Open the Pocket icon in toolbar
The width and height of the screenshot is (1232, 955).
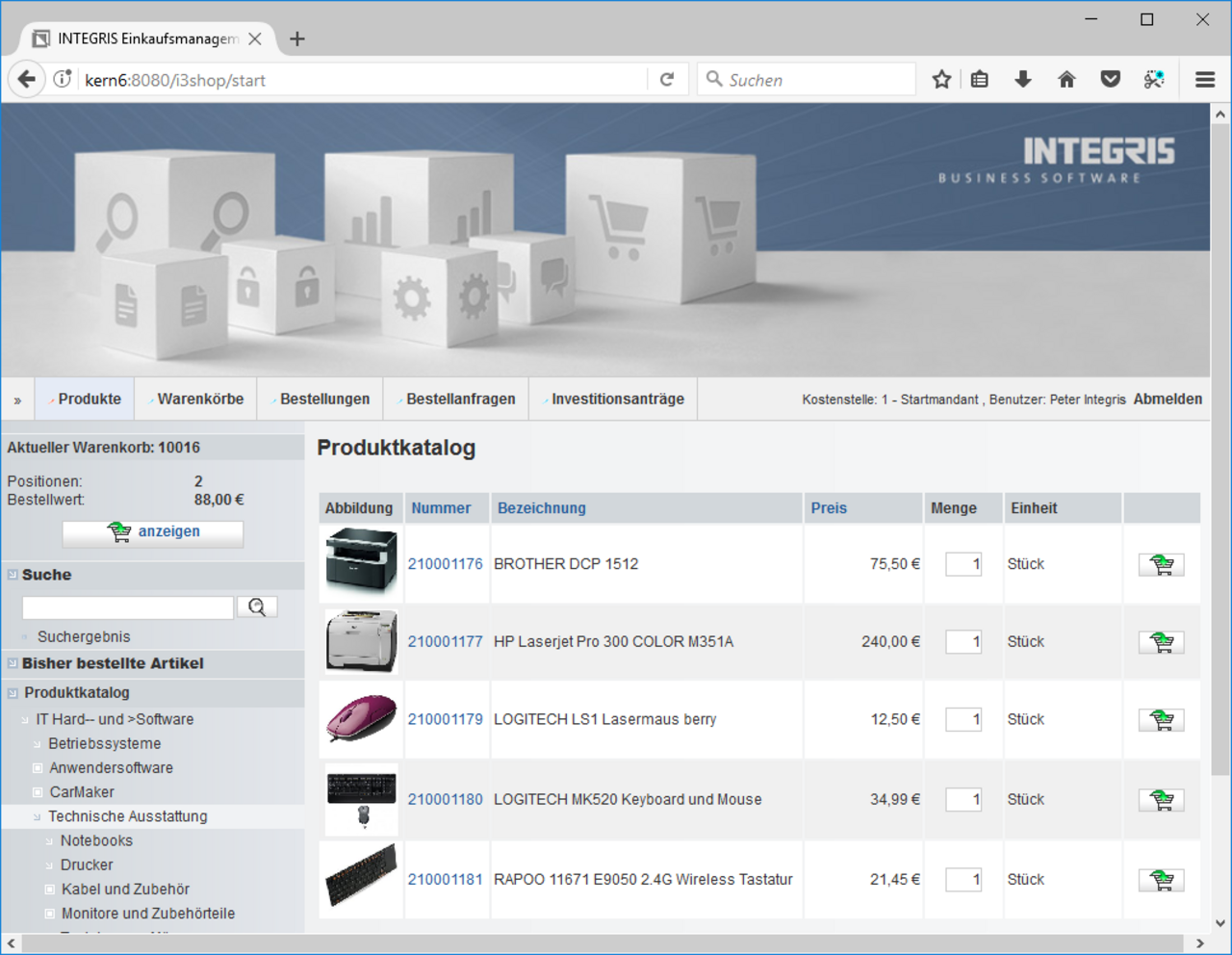[x=1111, y=79]
